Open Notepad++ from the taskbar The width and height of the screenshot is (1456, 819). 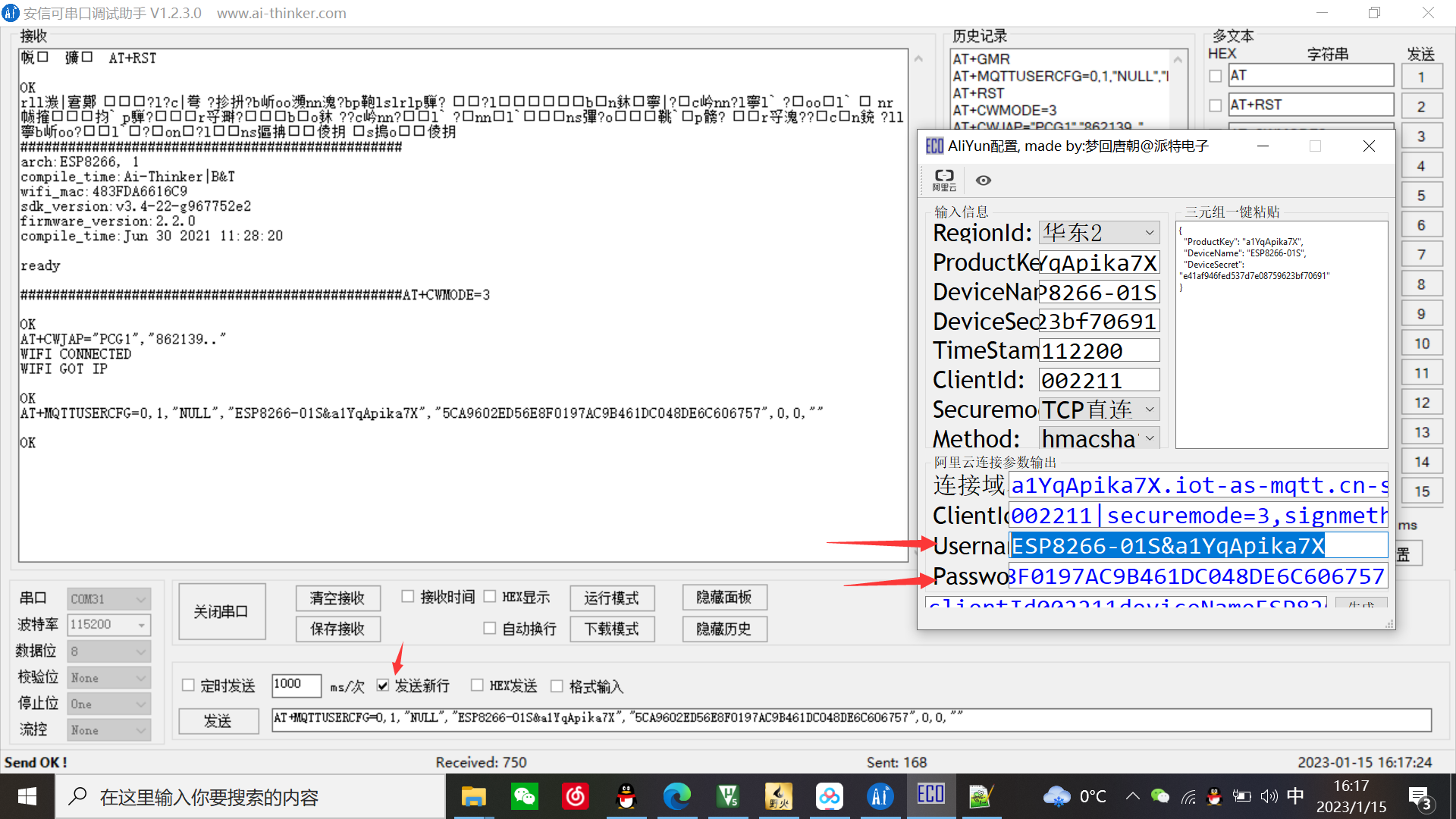(x=982, y=796)
